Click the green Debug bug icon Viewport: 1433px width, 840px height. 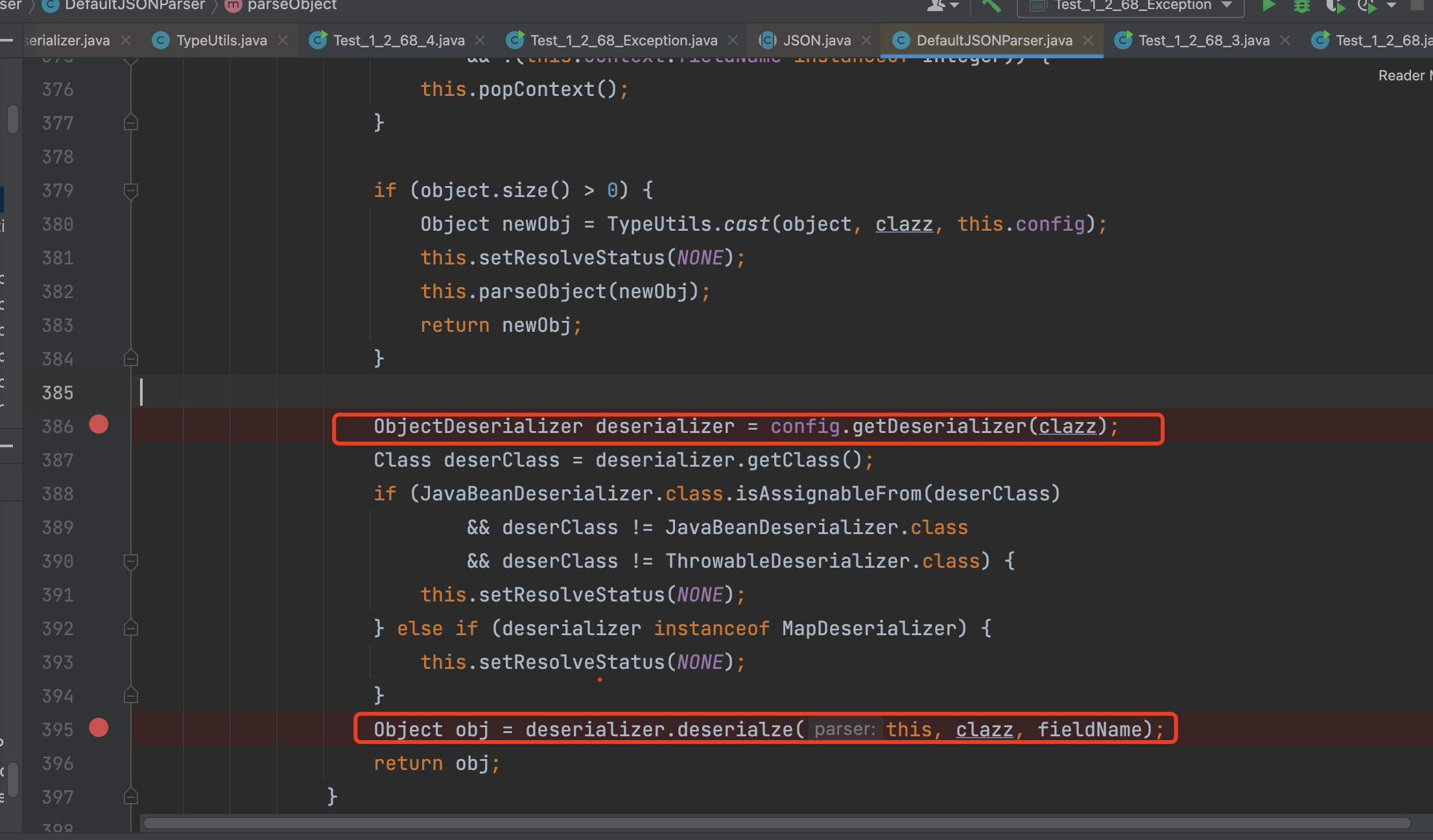click(x=1301, y=6)
